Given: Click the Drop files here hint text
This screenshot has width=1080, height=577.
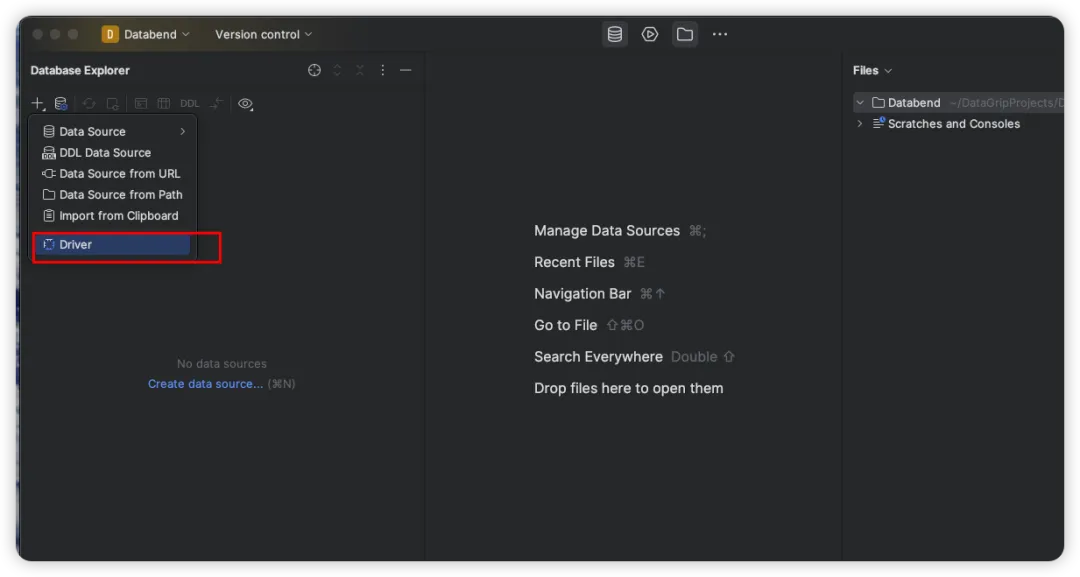Looking at the screenshot, I should pos(628,388).
